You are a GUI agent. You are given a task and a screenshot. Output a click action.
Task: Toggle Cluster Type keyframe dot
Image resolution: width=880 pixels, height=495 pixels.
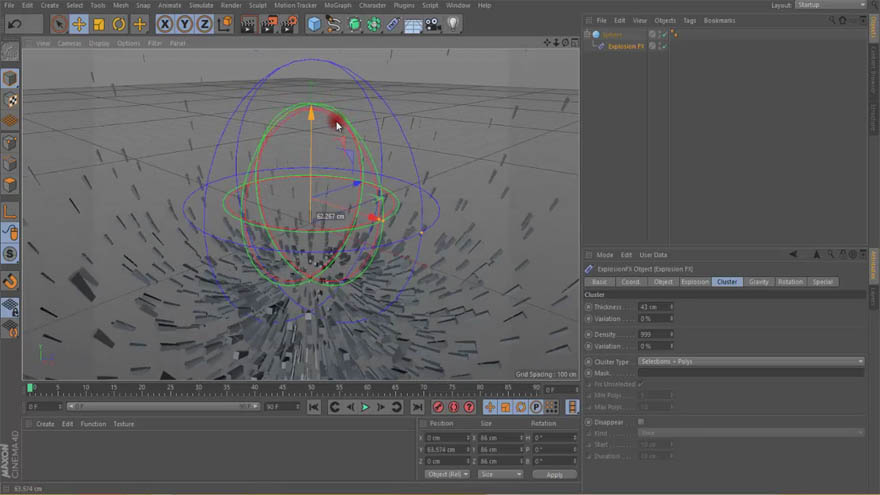[588, 361]
